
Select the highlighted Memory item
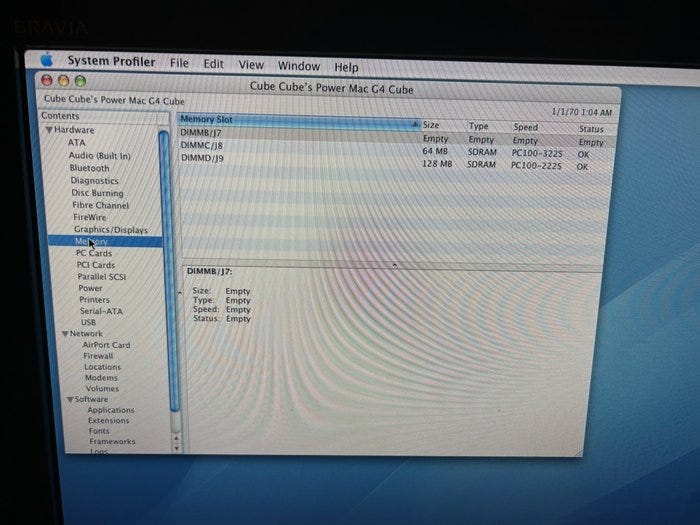[105, 242]
